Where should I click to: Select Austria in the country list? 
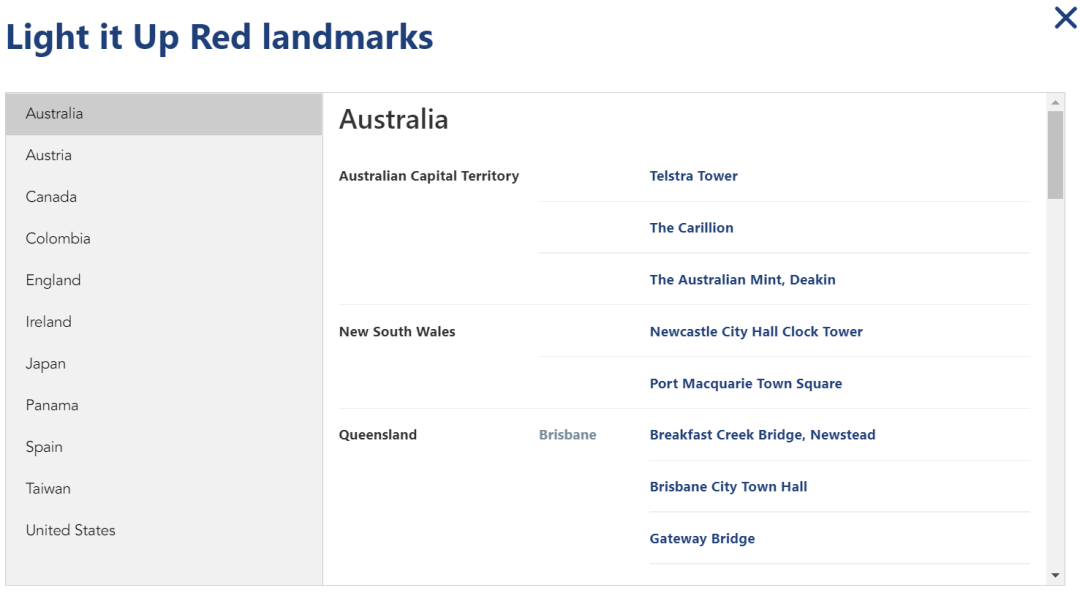(x=164, y=155)
